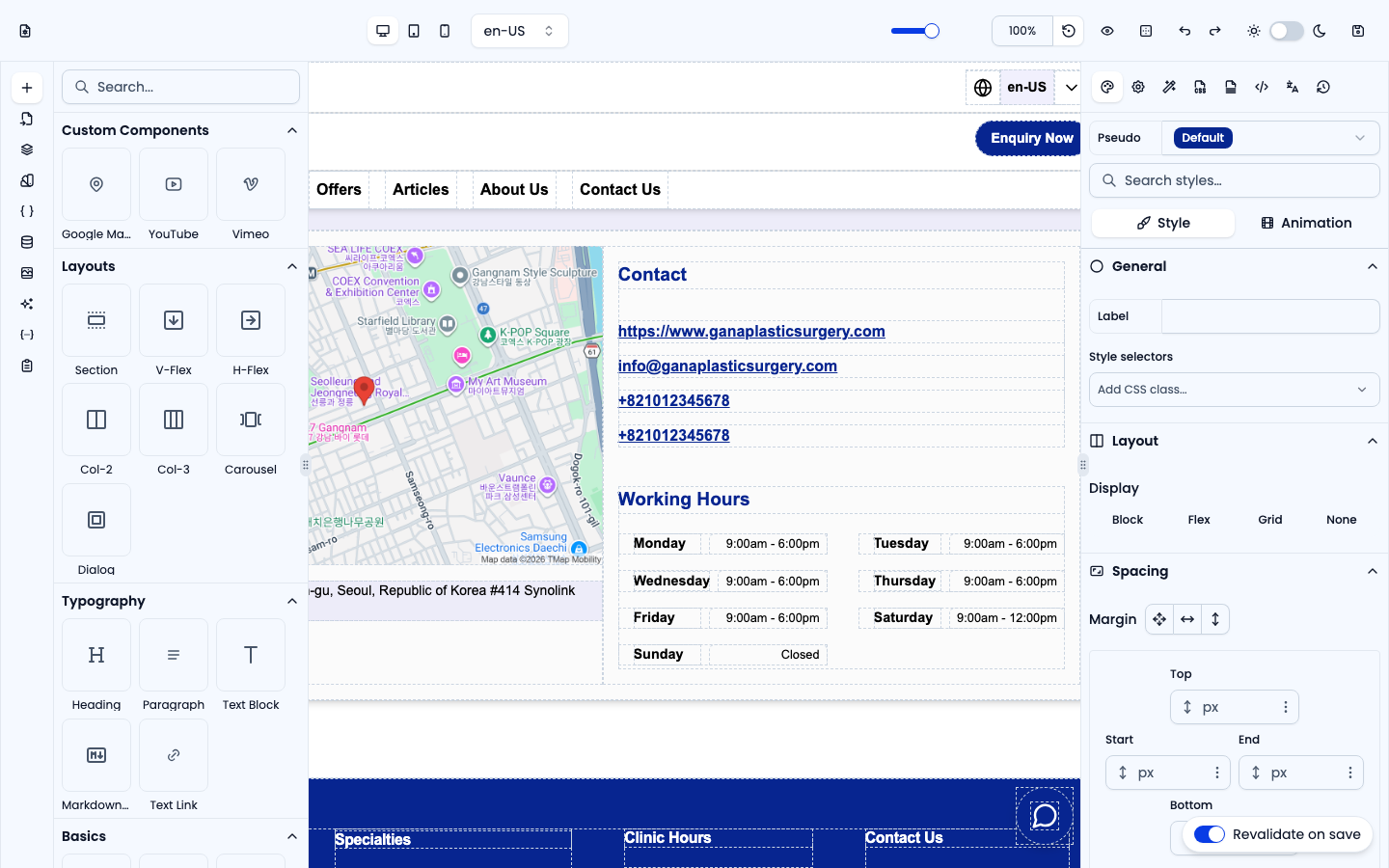This screenshot has width=1389, height=868.
Task: Open the clipboard icon in left sidebar
Action: click(x=27, y=366)
